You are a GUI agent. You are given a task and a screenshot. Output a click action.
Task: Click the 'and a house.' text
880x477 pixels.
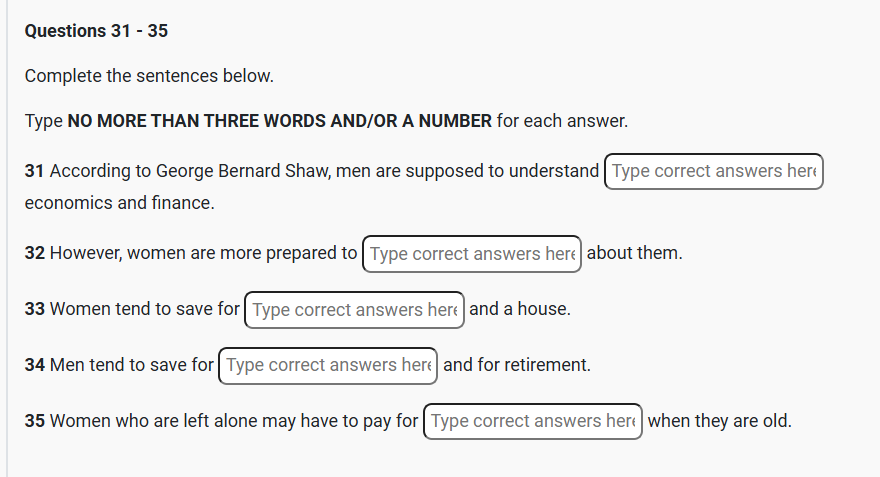pos(520,310)
